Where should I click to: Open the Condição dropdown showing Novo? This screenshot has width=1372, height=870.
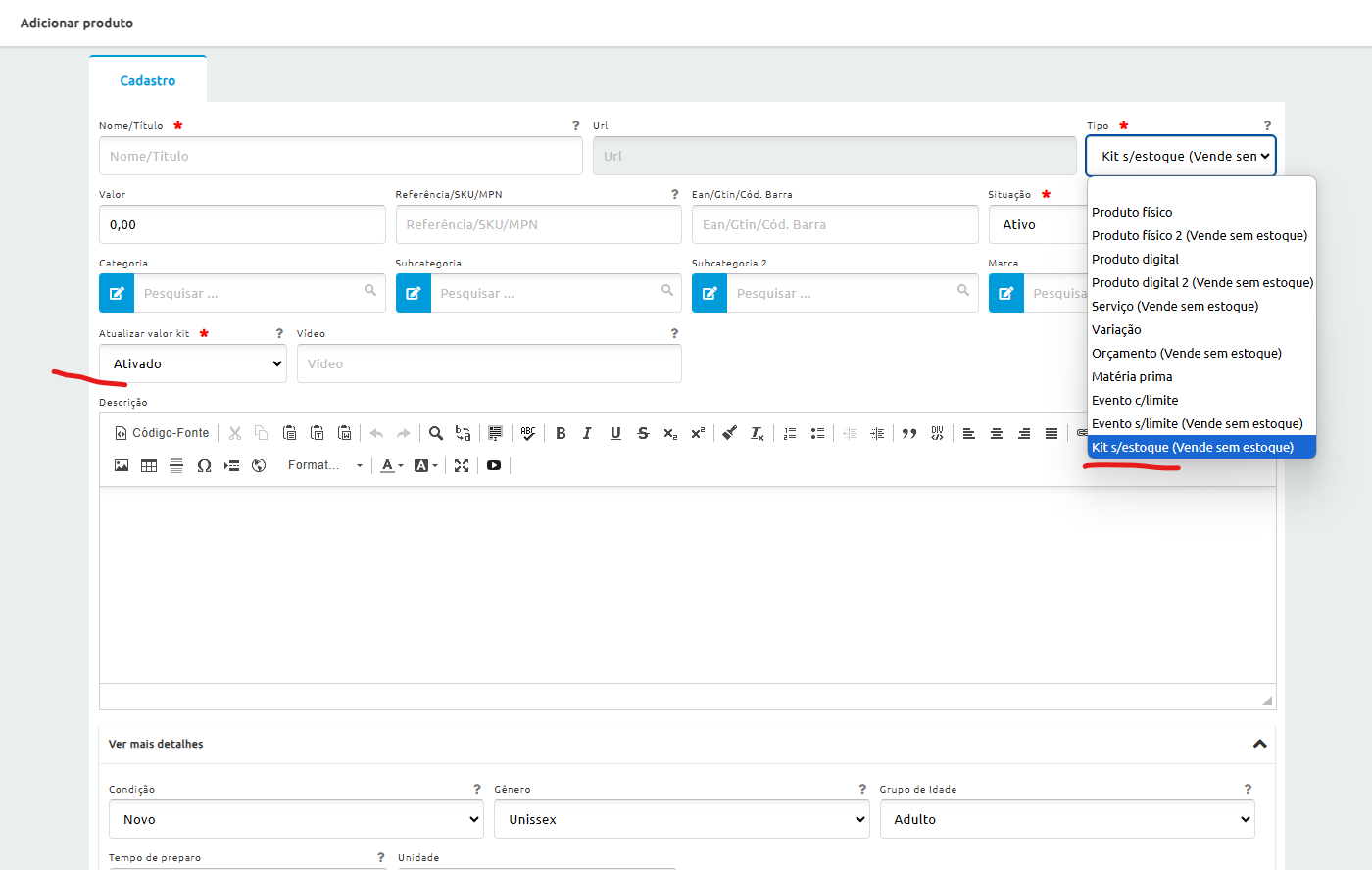coord(296,819)
